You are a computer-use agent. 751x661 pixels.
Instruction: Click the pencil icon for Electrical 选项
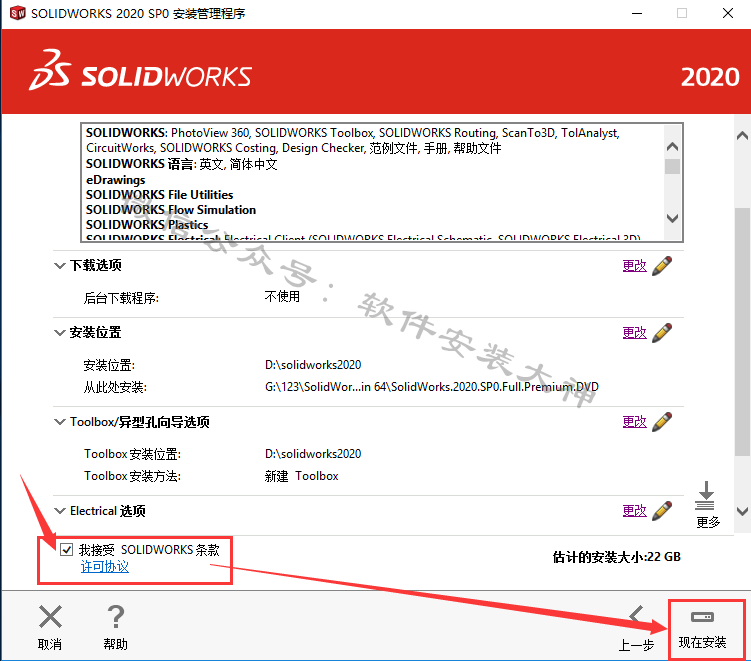[662, 511]
